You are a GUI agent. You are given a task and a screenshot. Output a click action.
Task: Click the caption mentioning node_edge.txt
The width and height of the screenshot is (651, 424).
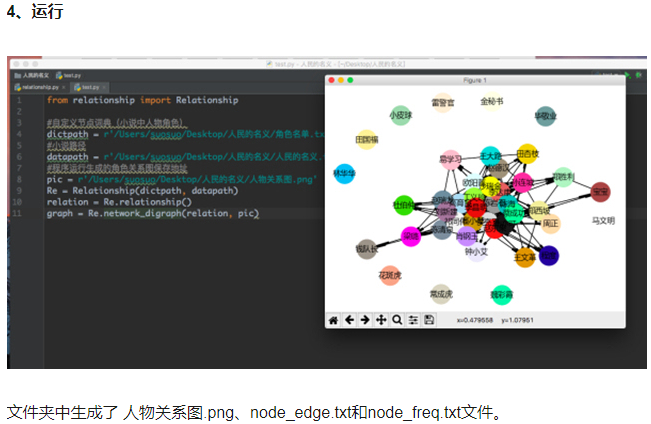255,412
